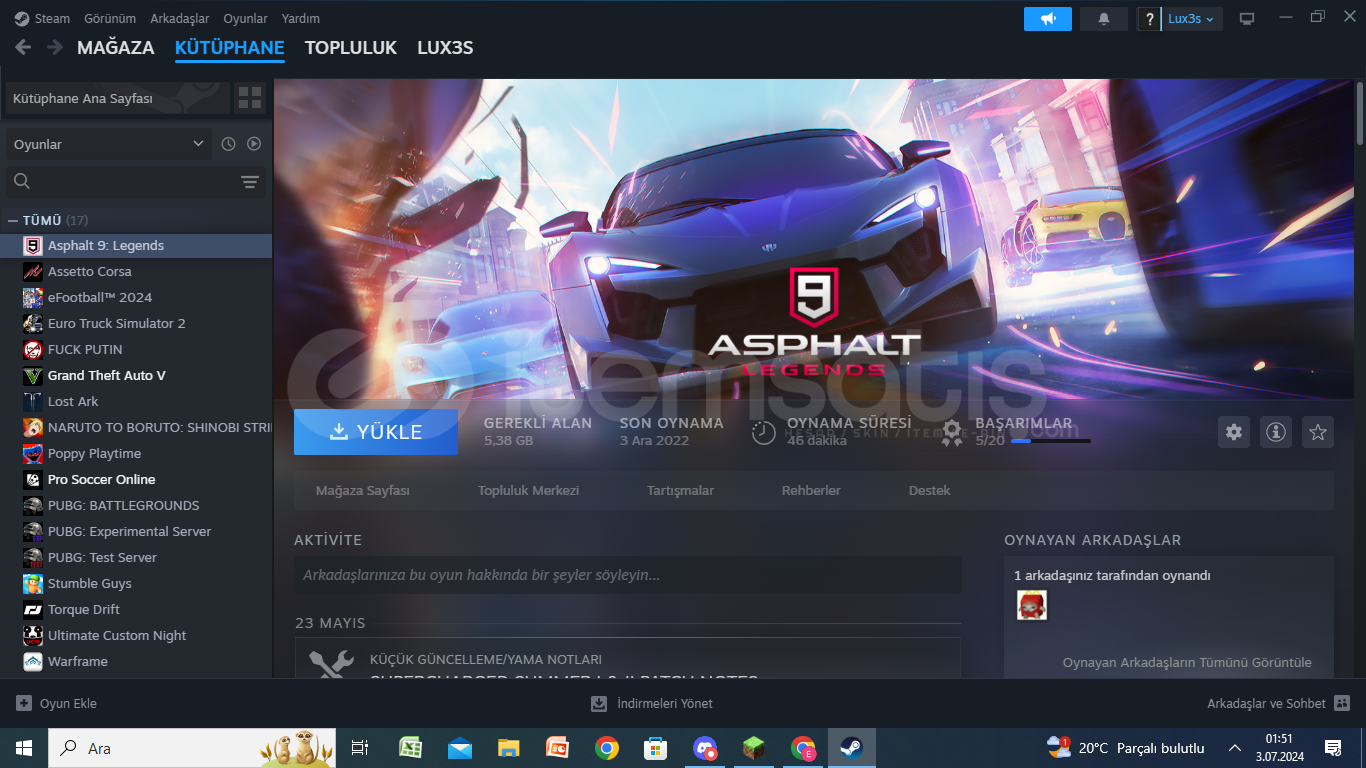
Task: Click the achievements progress bar
Action: click(x=1050, y=441)
